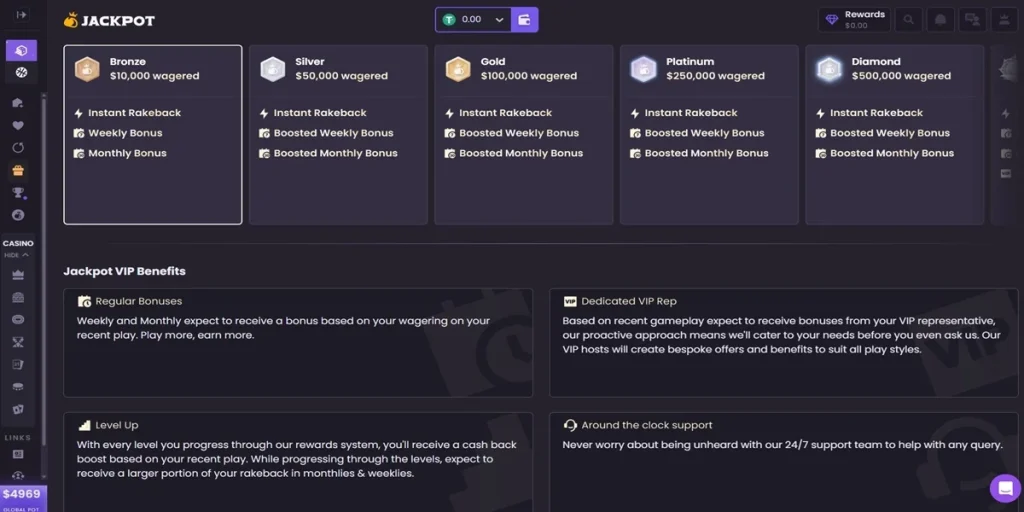
Task: Open the chat panel icon
Action: pos(971,19)
